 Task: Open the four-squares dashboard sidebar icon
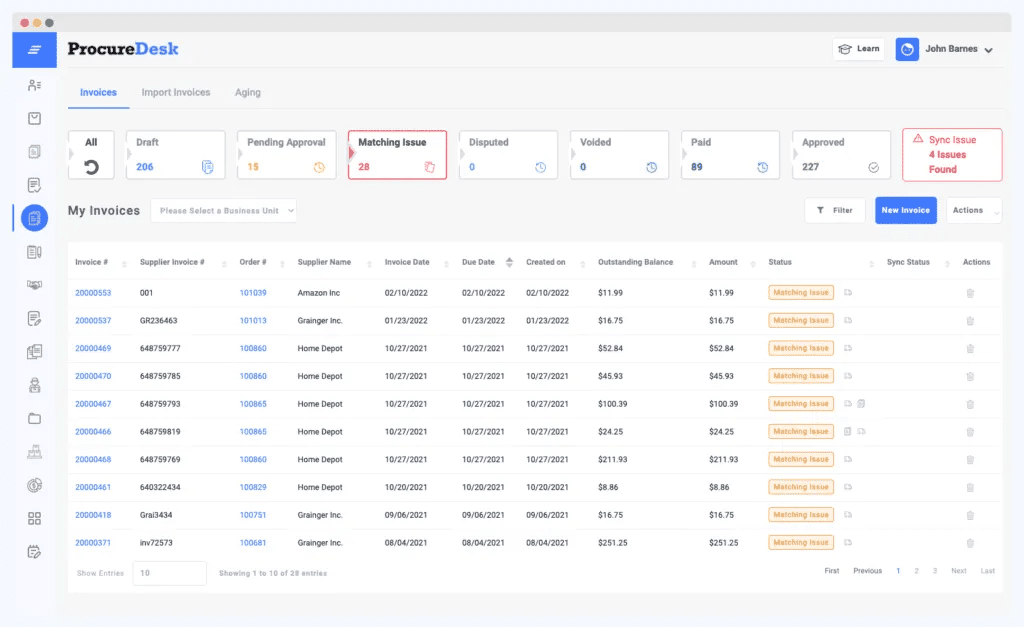click(x=34, y=518)
